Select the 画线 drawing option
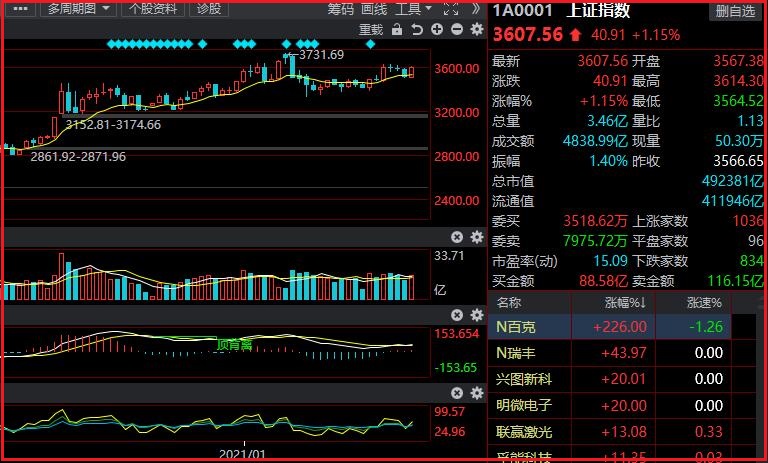Viewport: 768px width, 463px height. 374,9
